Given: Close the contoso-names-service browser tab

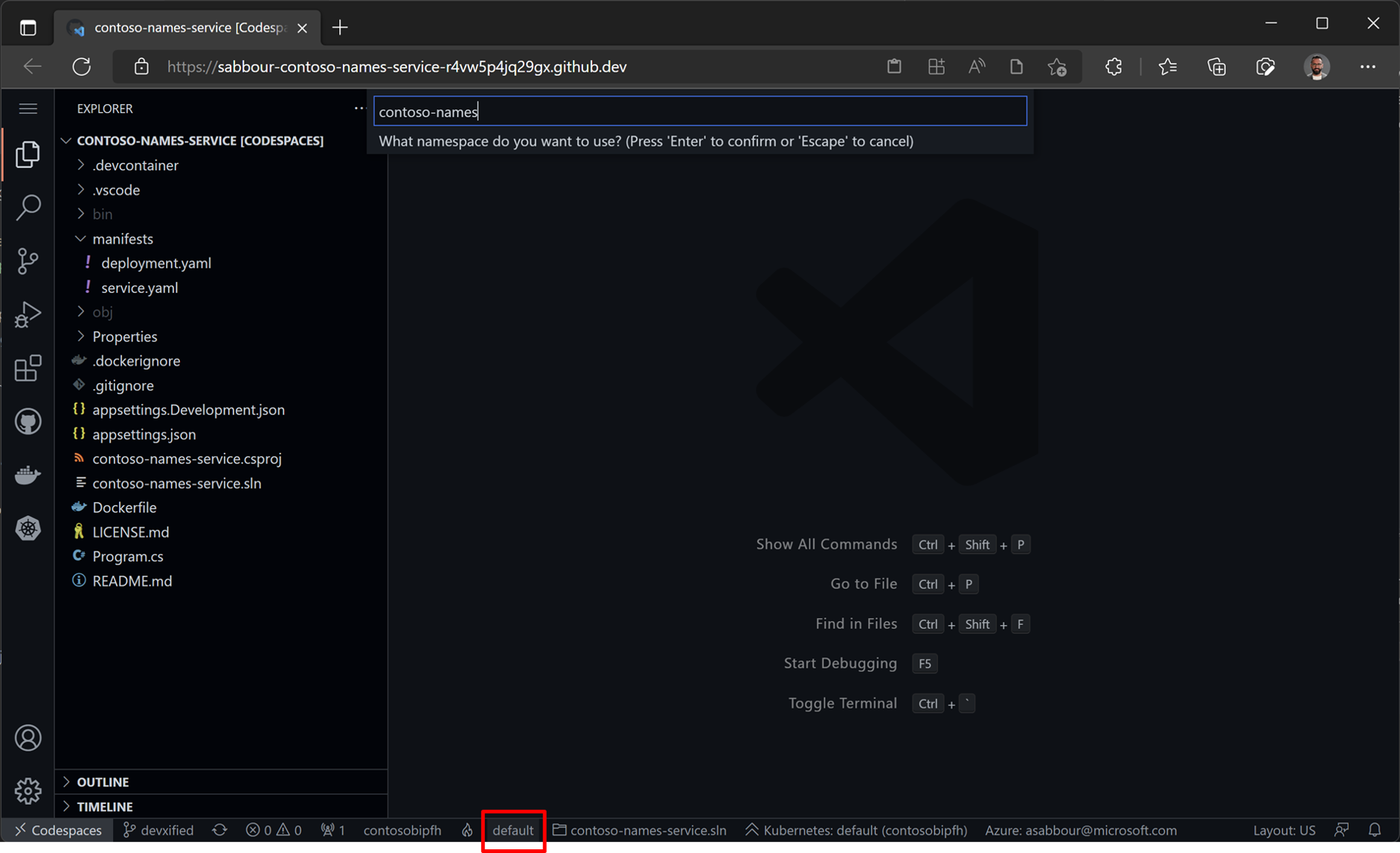Looking at the screenshot, I should point(302,28).
